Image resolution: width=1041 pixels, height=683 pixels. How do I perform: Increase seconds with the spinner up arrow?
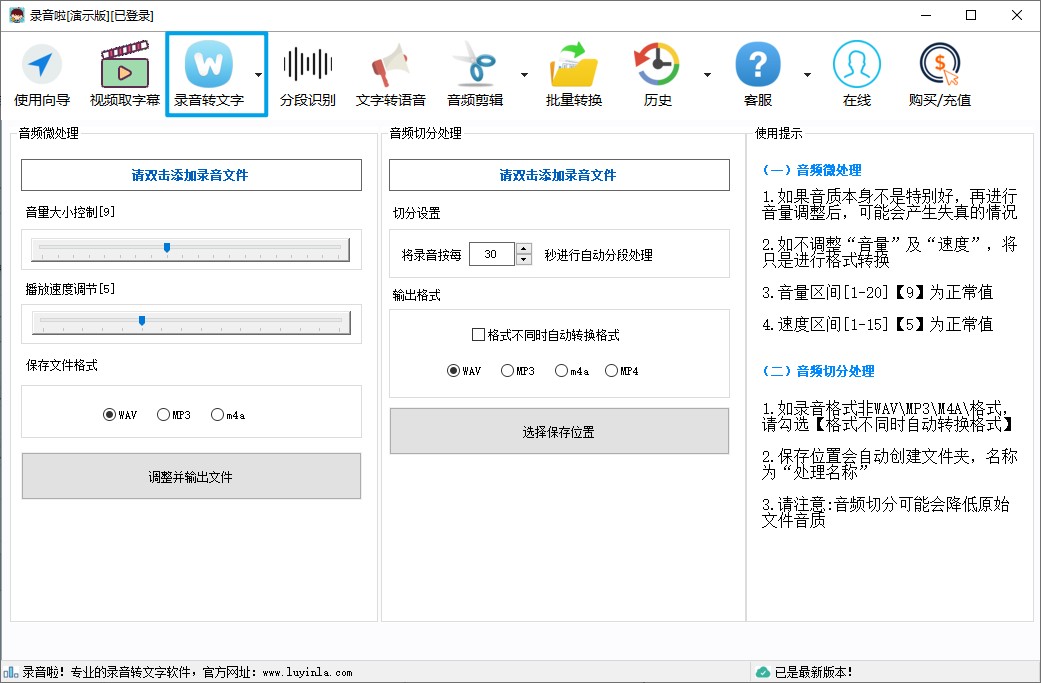[x=524, y=248]
